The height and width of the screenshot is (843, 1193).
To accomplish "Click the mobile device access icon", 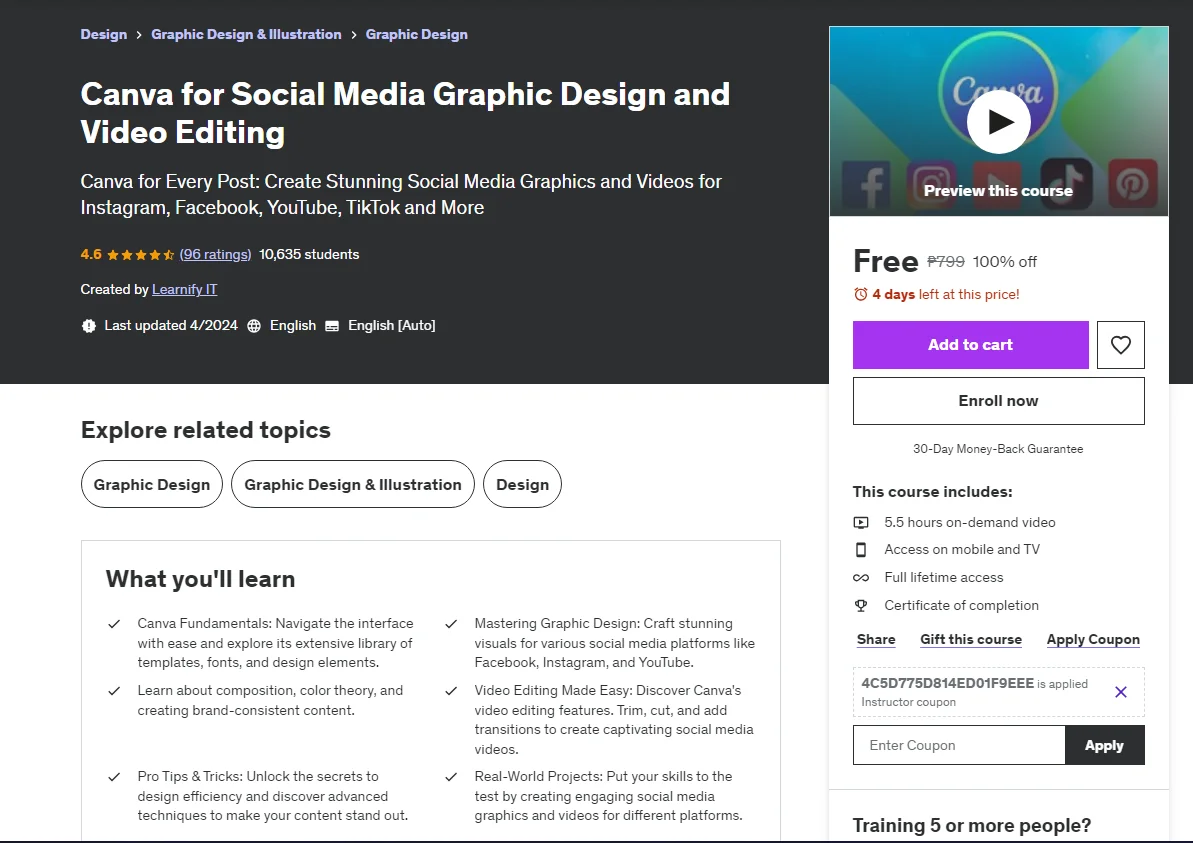I will [861, 549].
